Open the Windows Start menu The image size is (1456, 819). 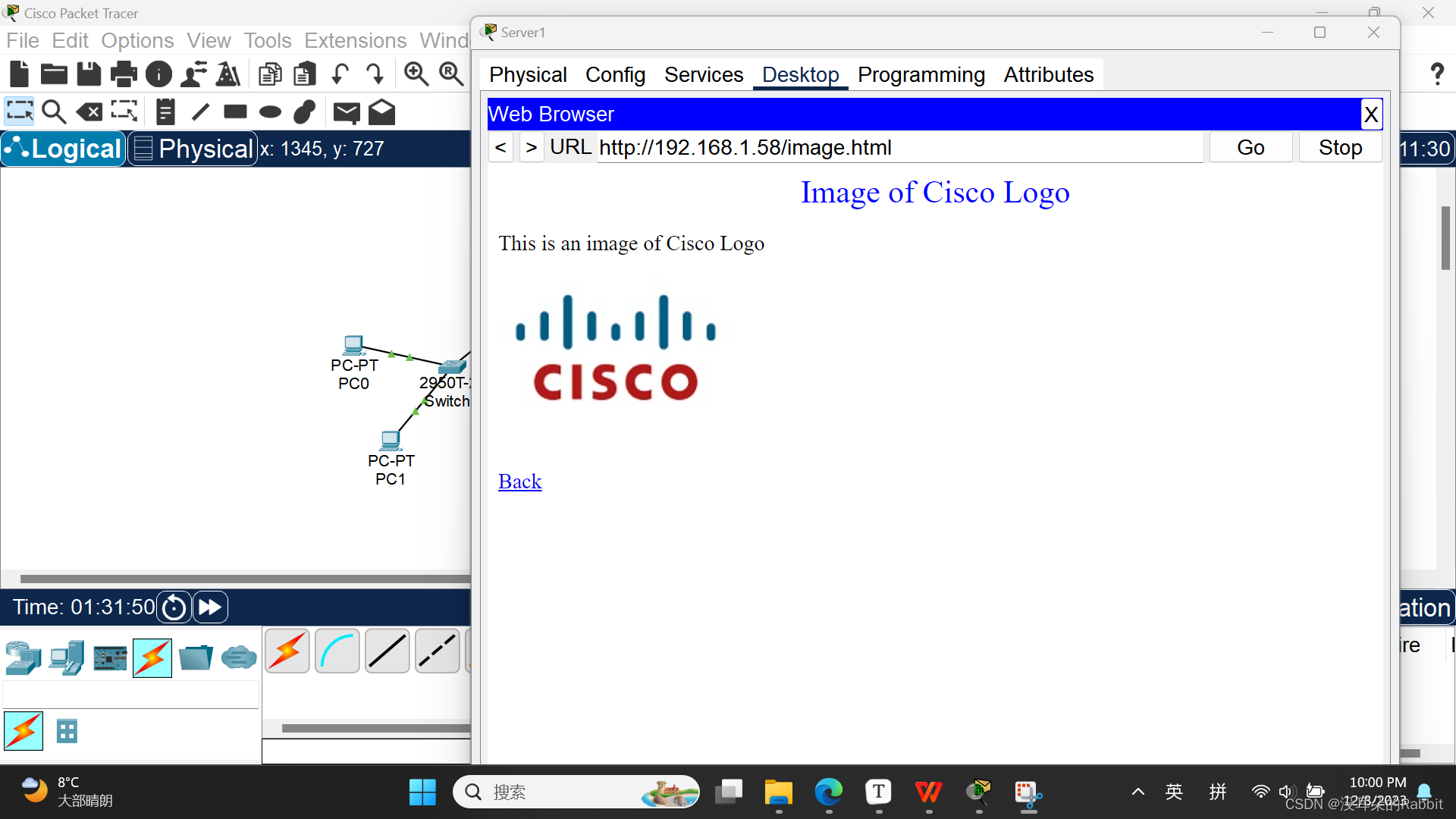pyautogui.click(x=422, y=792)
